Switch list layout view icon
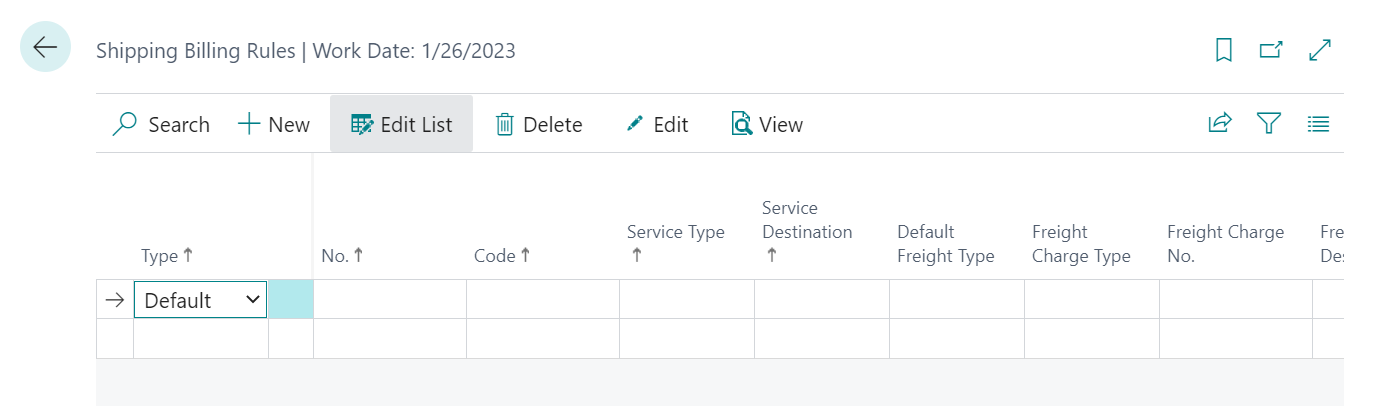Image resolution: width=1396 pixels, height=406 pixels. click(x=1318, y=124)
